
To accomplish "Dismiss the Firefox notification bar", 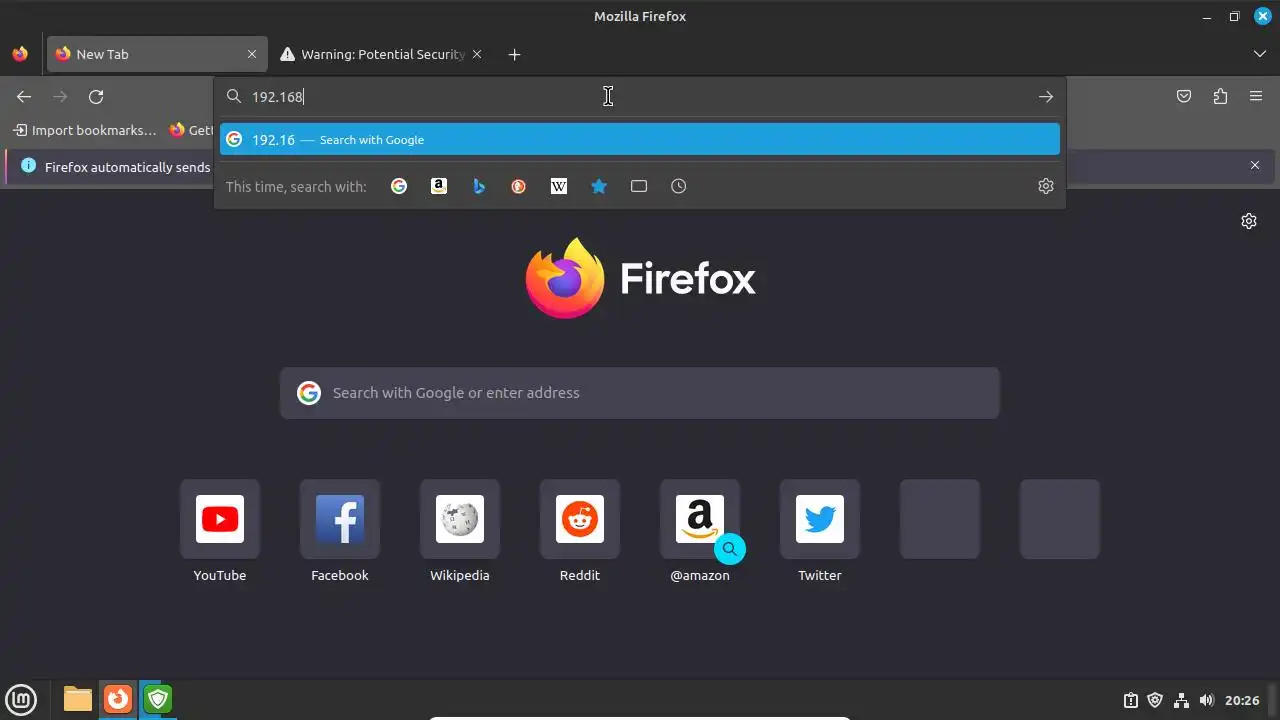I will (1255, 165).
